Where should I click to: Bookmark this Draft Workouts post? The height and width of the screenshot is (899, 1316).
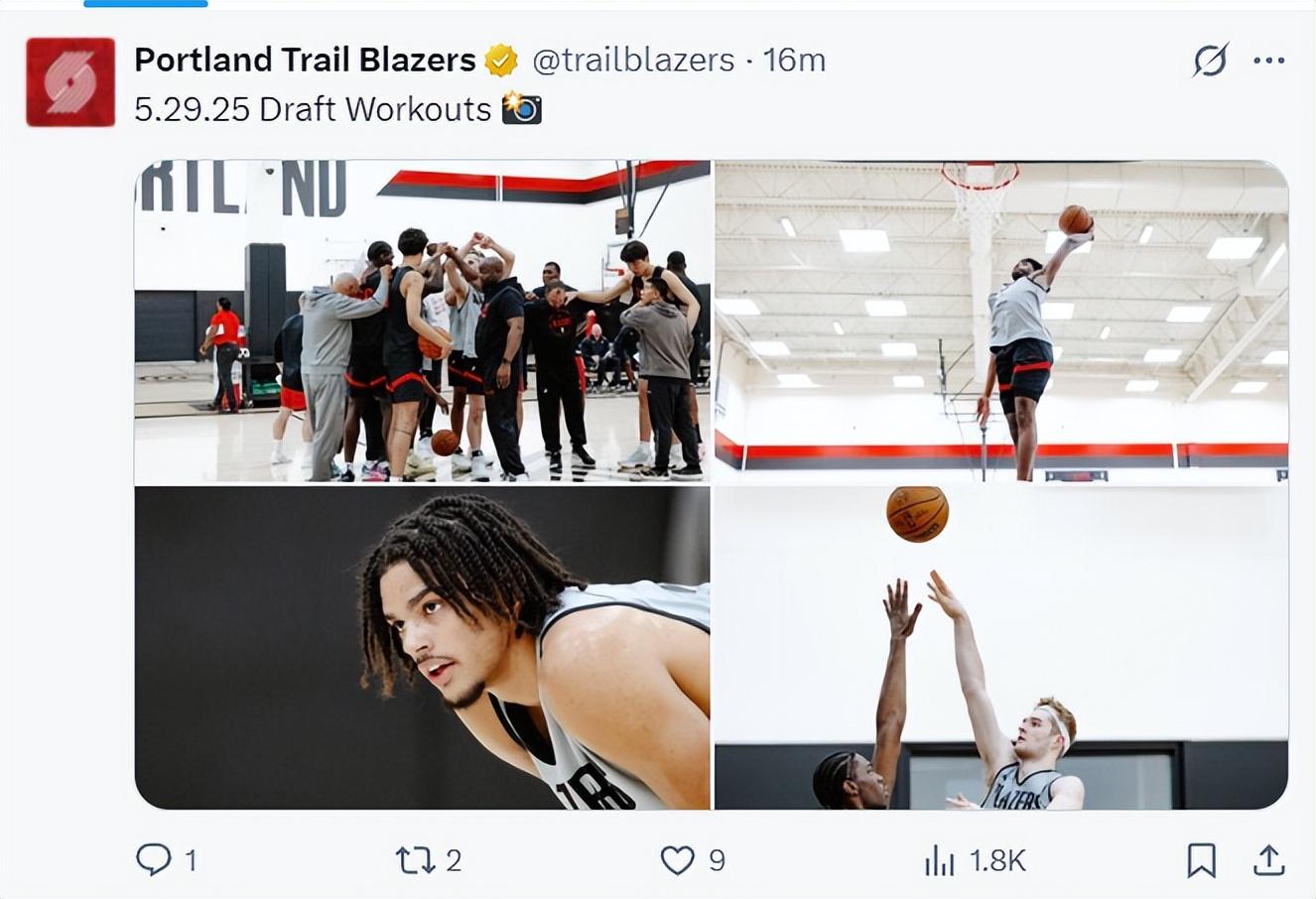tap(1201, 859)
